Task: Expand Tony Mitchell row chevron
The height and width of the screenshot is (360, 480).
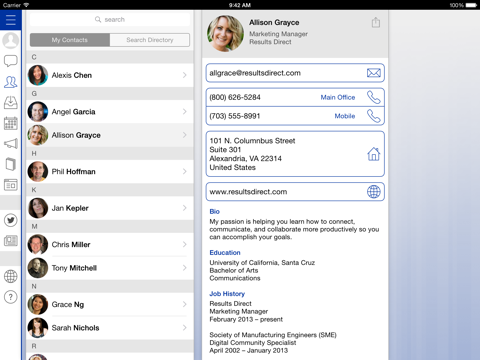Action: point(185,268)
